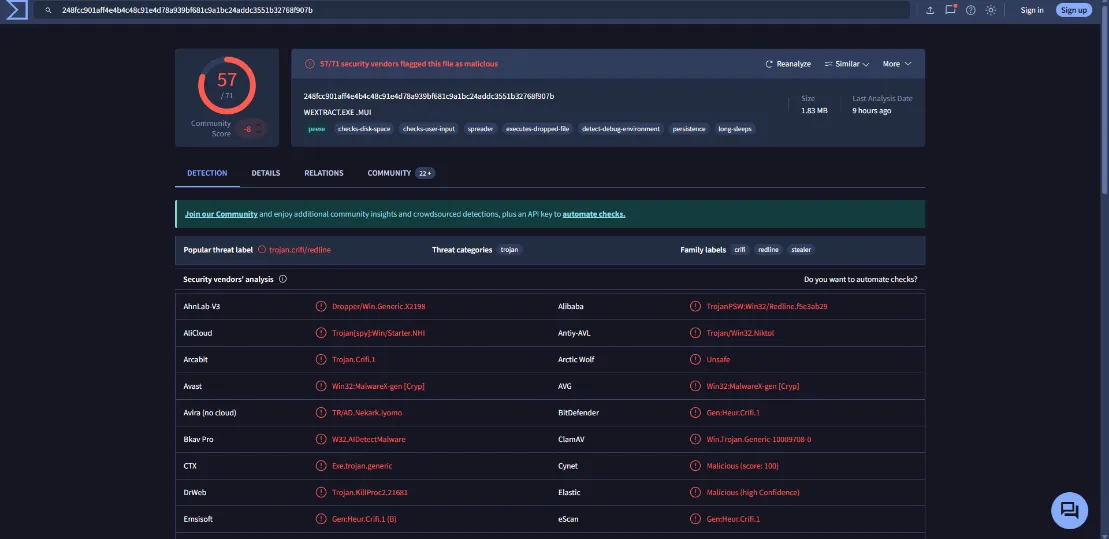Open the upload file icon
1109x539 pixels.
930,10
